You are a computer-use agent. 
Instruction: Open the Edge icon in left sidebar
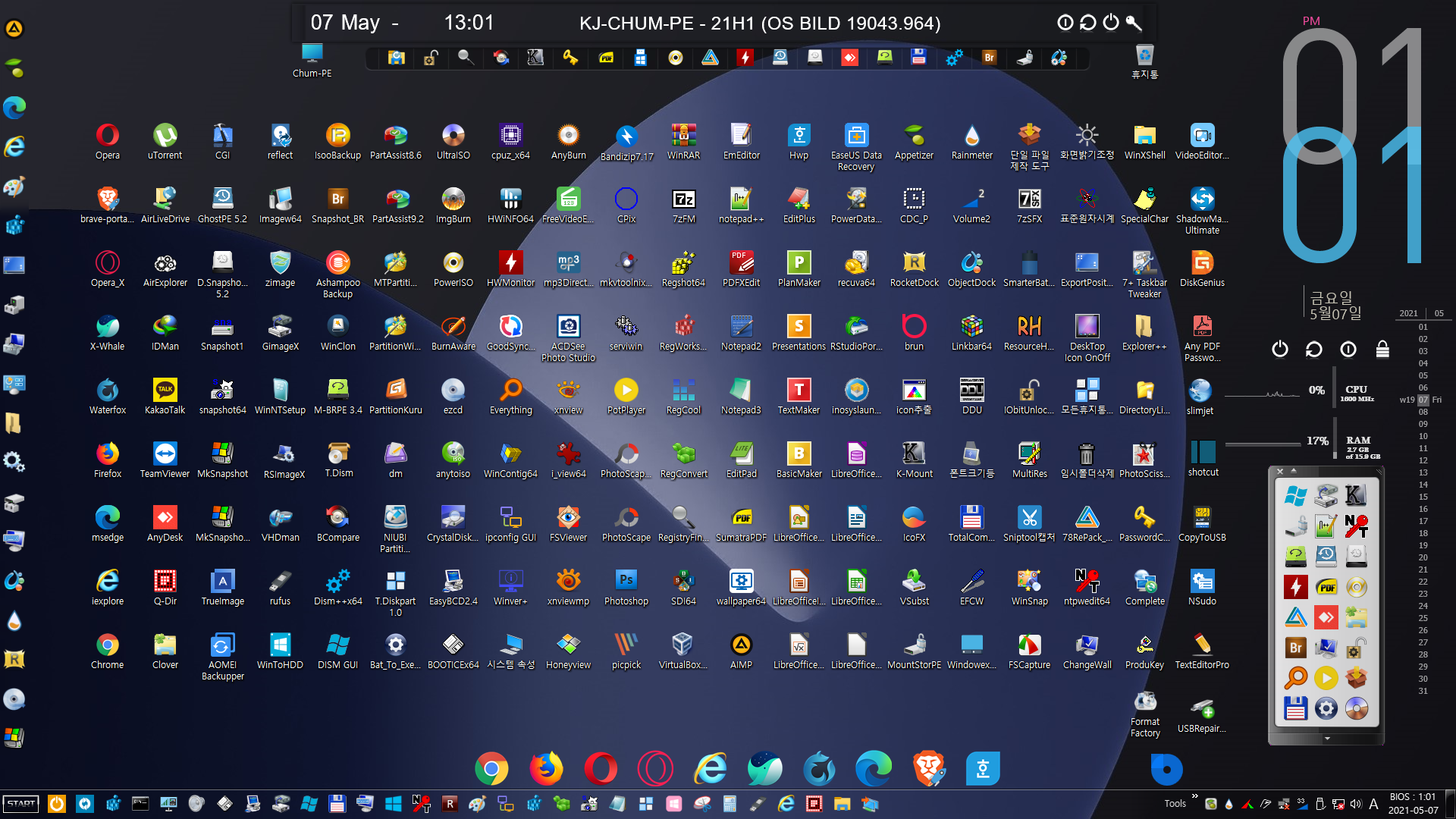pos(14,107)
